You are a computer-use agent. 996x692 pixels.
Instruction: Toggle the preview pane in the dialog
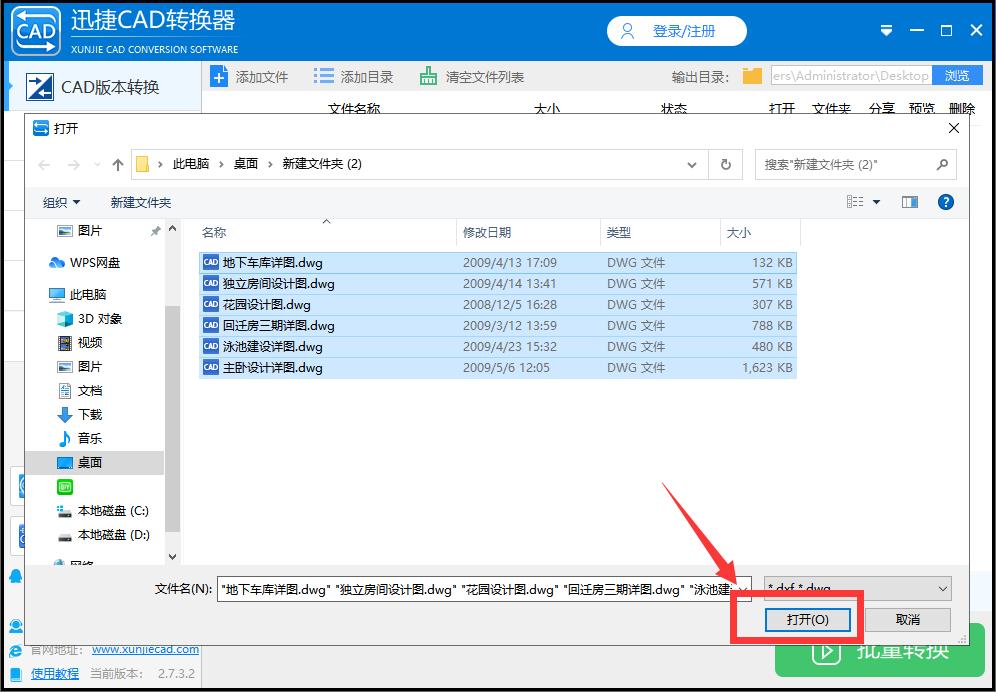coord(909,201)
